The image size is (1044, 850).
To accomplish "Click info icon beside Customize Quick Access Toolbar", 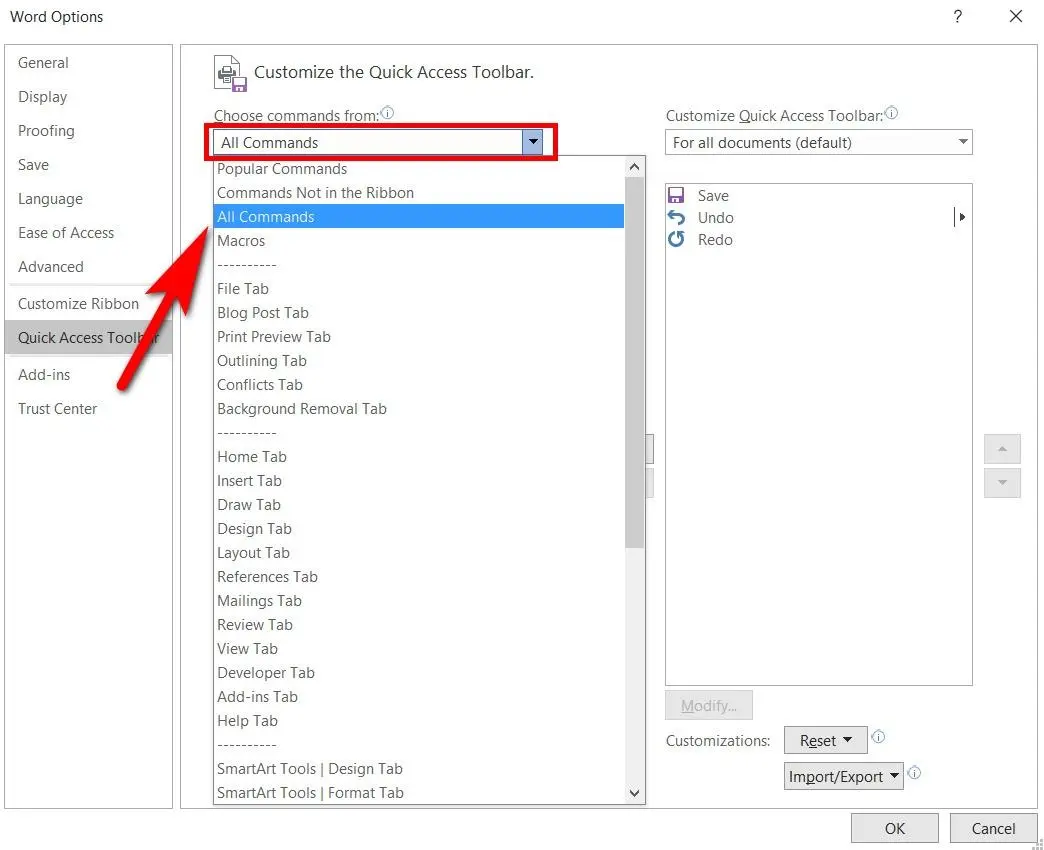I will pyautogui.click(x=892, y=113).
